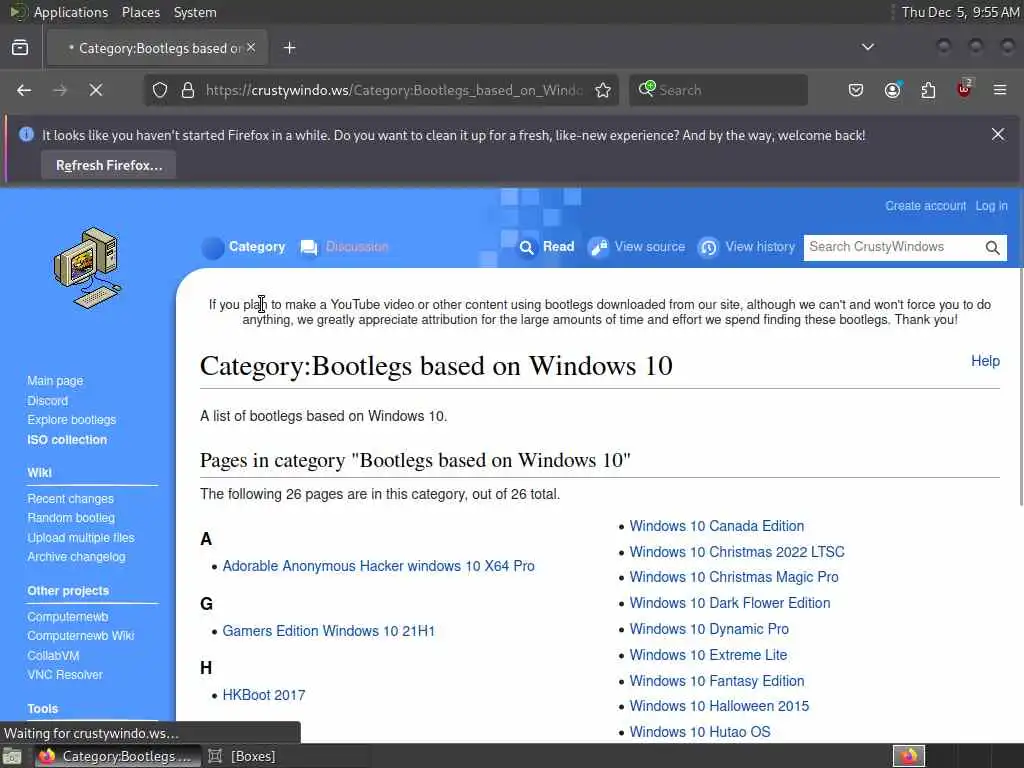Open the Pocket save icon
The width and height of the screenshot is (1024, 768).
[856, 90]
